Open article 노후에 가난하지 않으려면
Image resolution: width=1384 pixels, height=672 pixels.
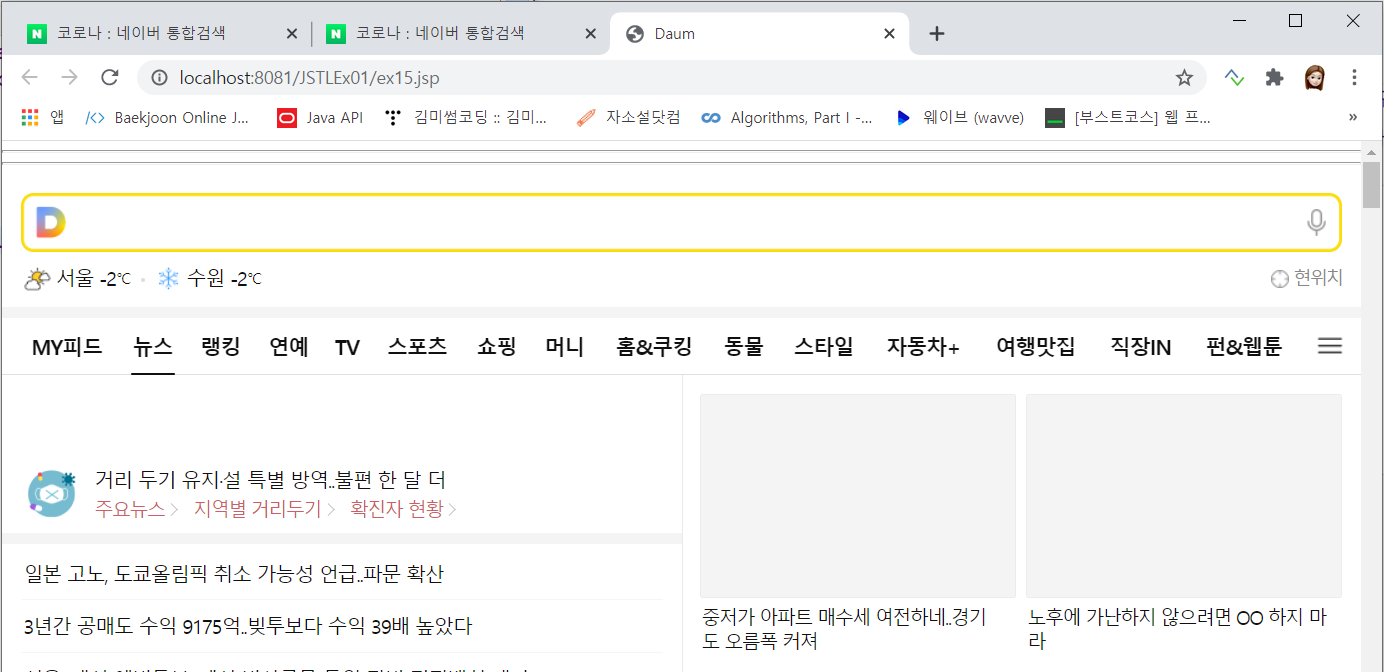[1178, 629]
